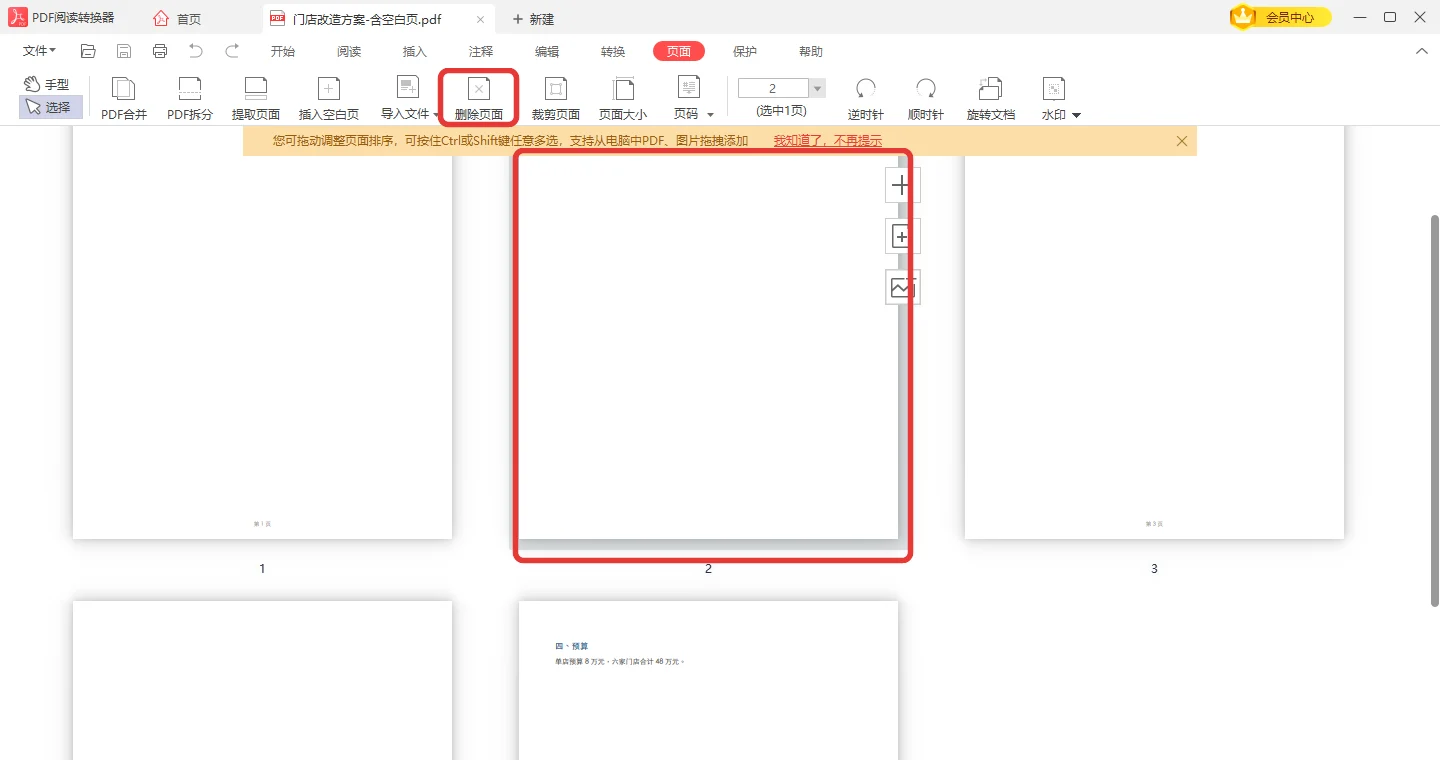Open the 页面大小 page size tool
Viewport: 1440px width, 760px height.
pos(623,99)
